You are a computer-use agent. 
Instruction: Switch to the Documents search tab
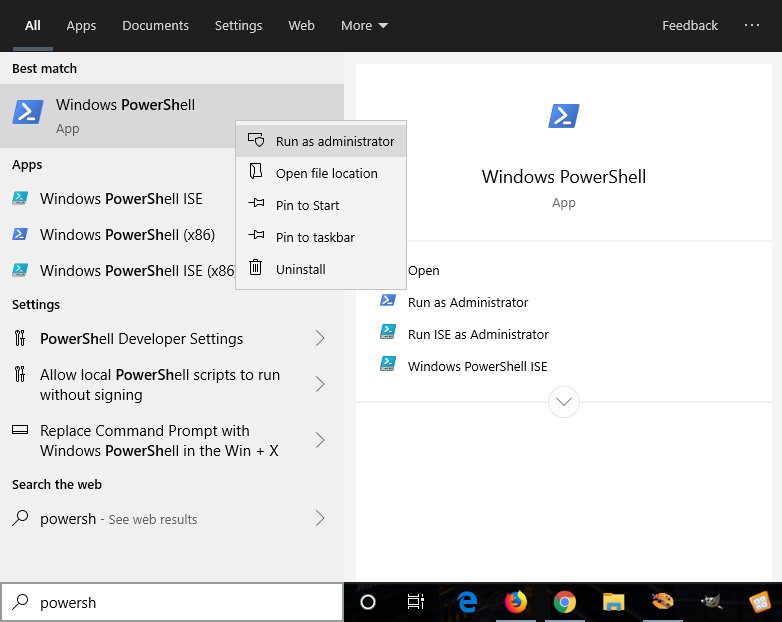tap(155, 25)
